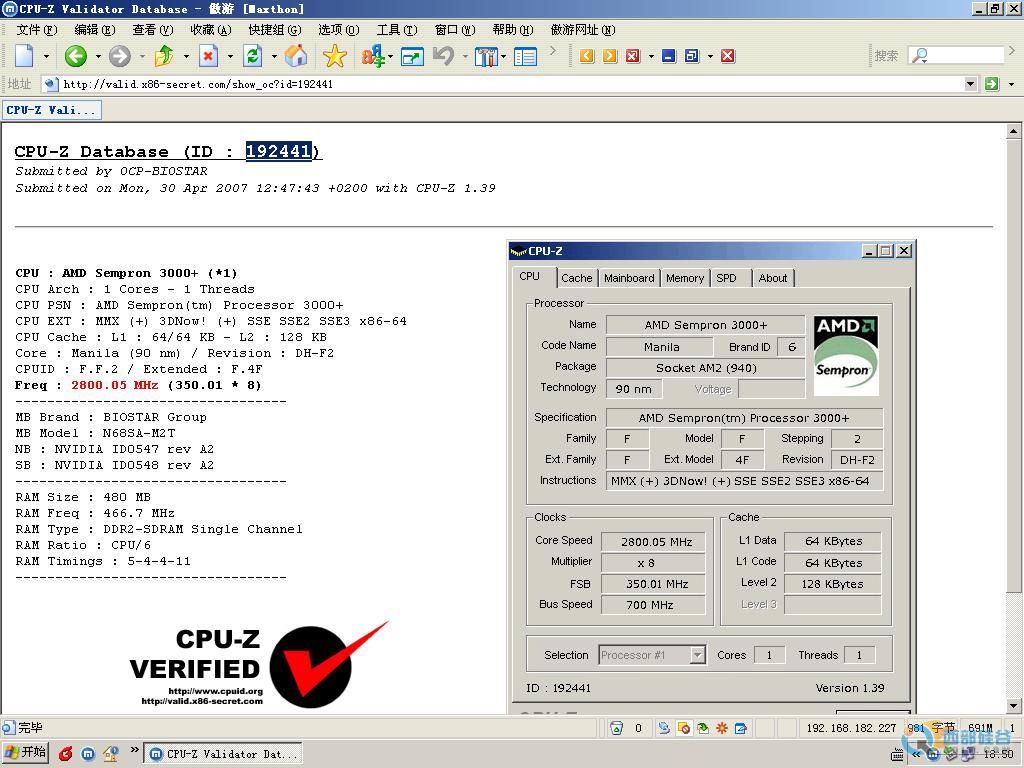Select the CPU-Z Vali... browser tab
Viewport: 1024px width, 768px height.
(x=52, y=110)
